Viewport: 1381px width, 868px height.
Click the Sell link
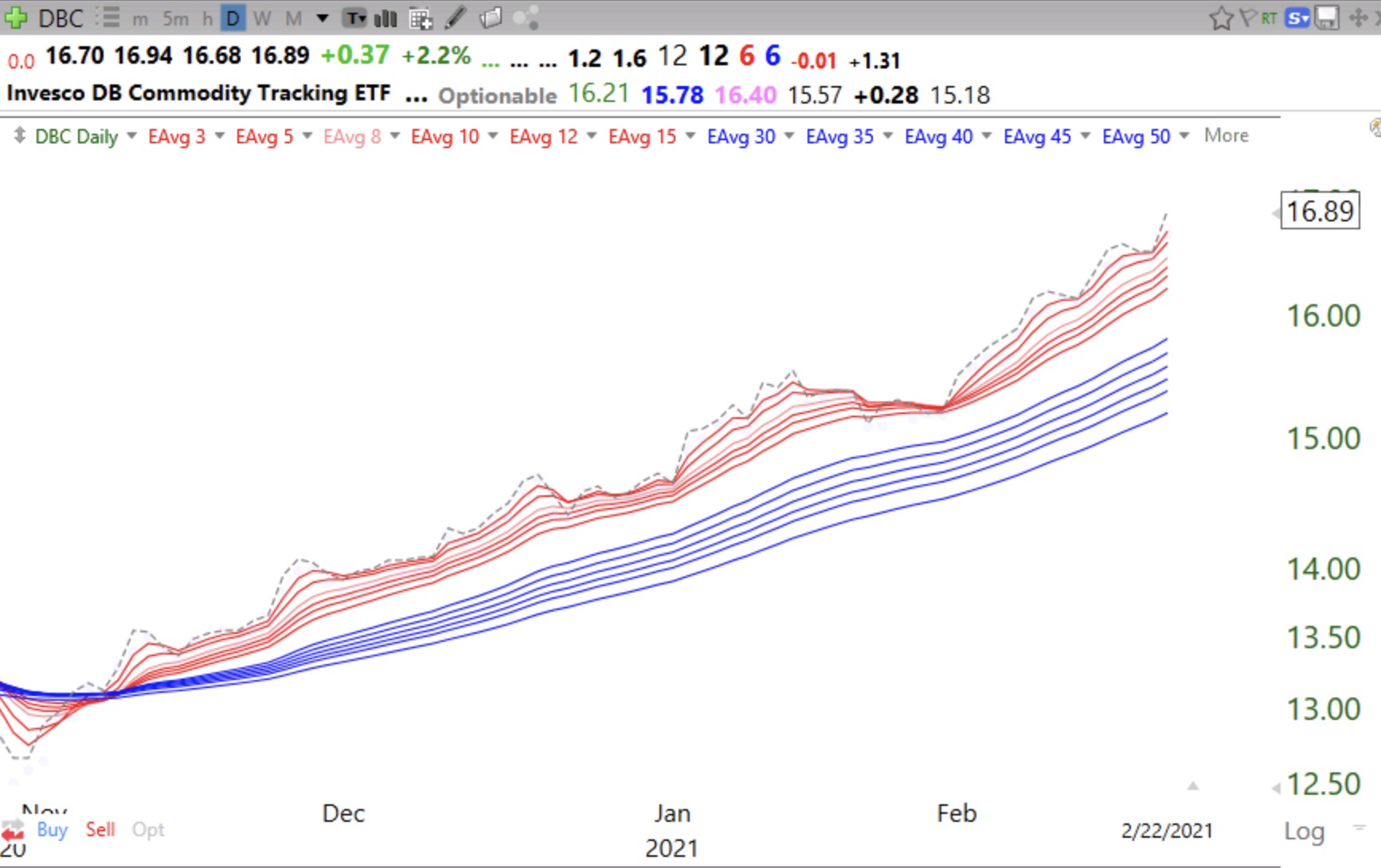tap(100, 829)
